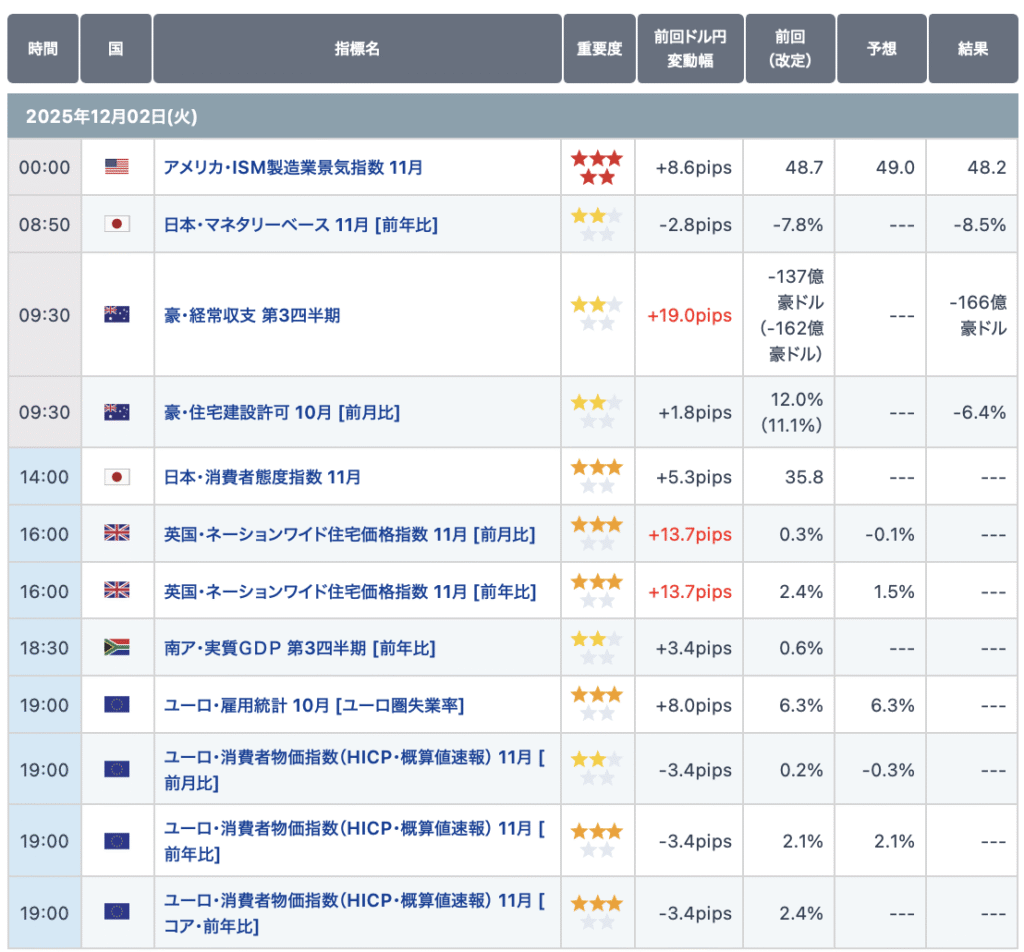Click the Japan flag in the 14:00 row
Image resolution: width=1024 pixels, height=952 pixels.
coord(116,477)
